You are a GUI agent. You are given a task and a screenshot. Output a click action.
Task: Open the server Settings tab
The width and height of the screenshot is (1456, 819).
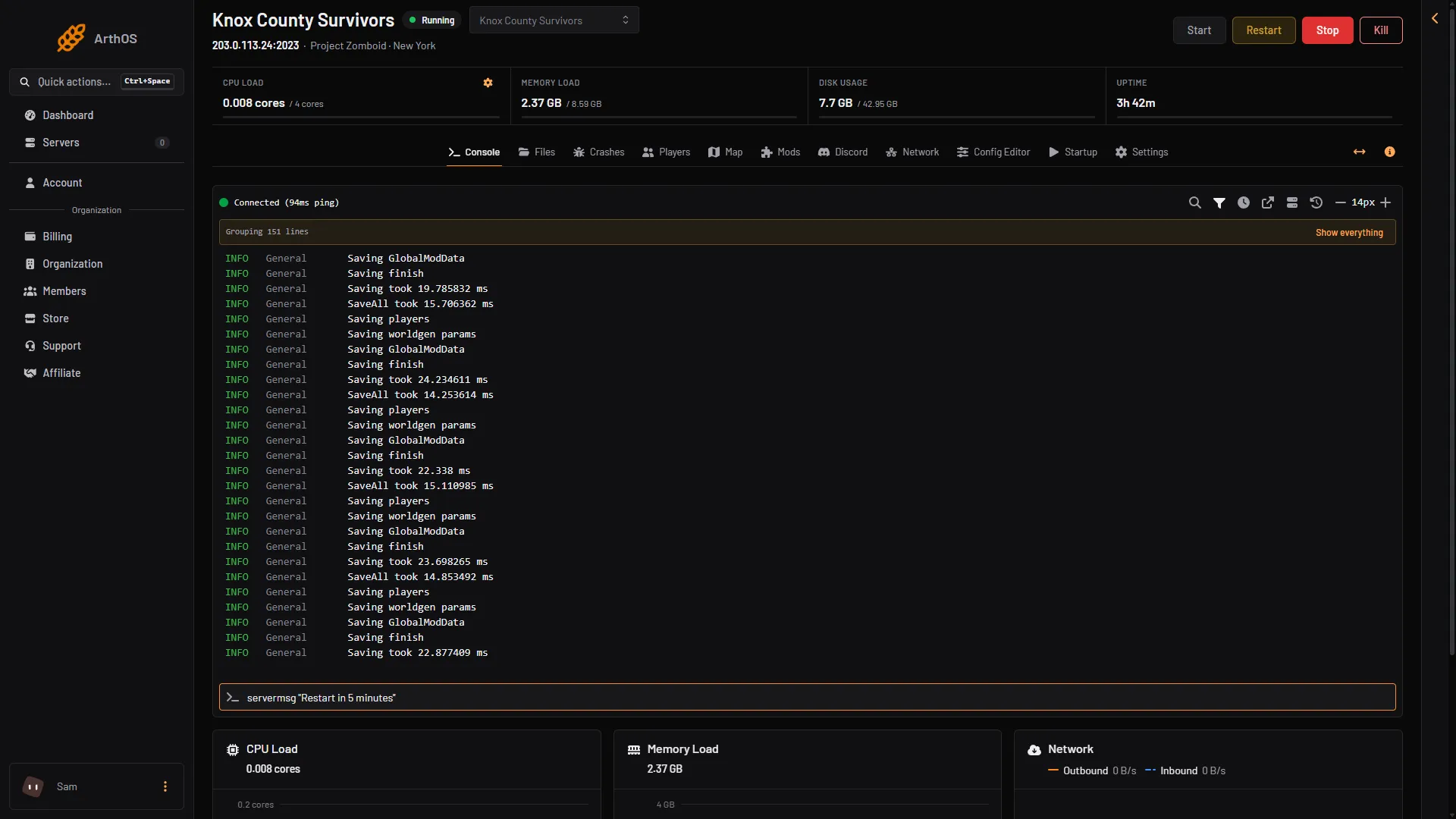[1141, 152]
